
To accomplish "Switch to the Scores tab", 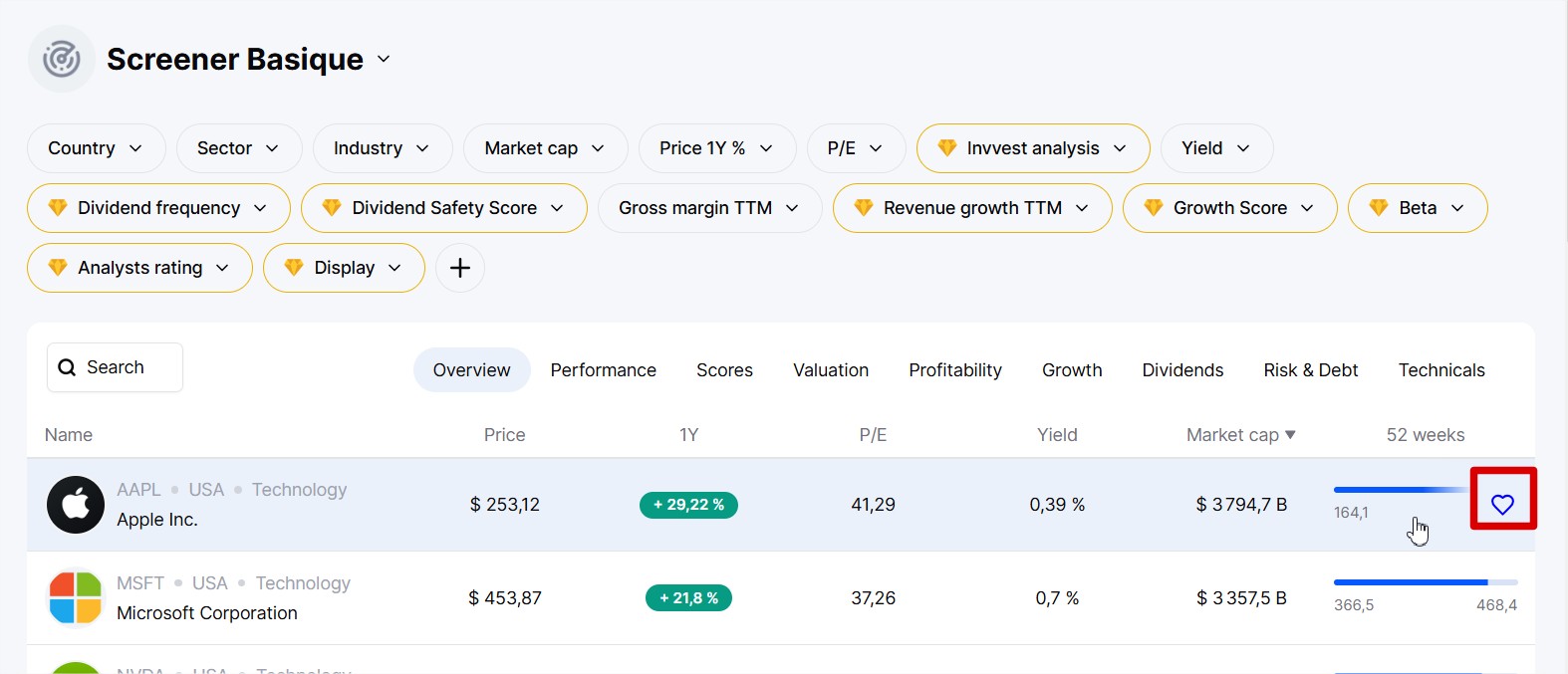I will (x=725, y=370).
